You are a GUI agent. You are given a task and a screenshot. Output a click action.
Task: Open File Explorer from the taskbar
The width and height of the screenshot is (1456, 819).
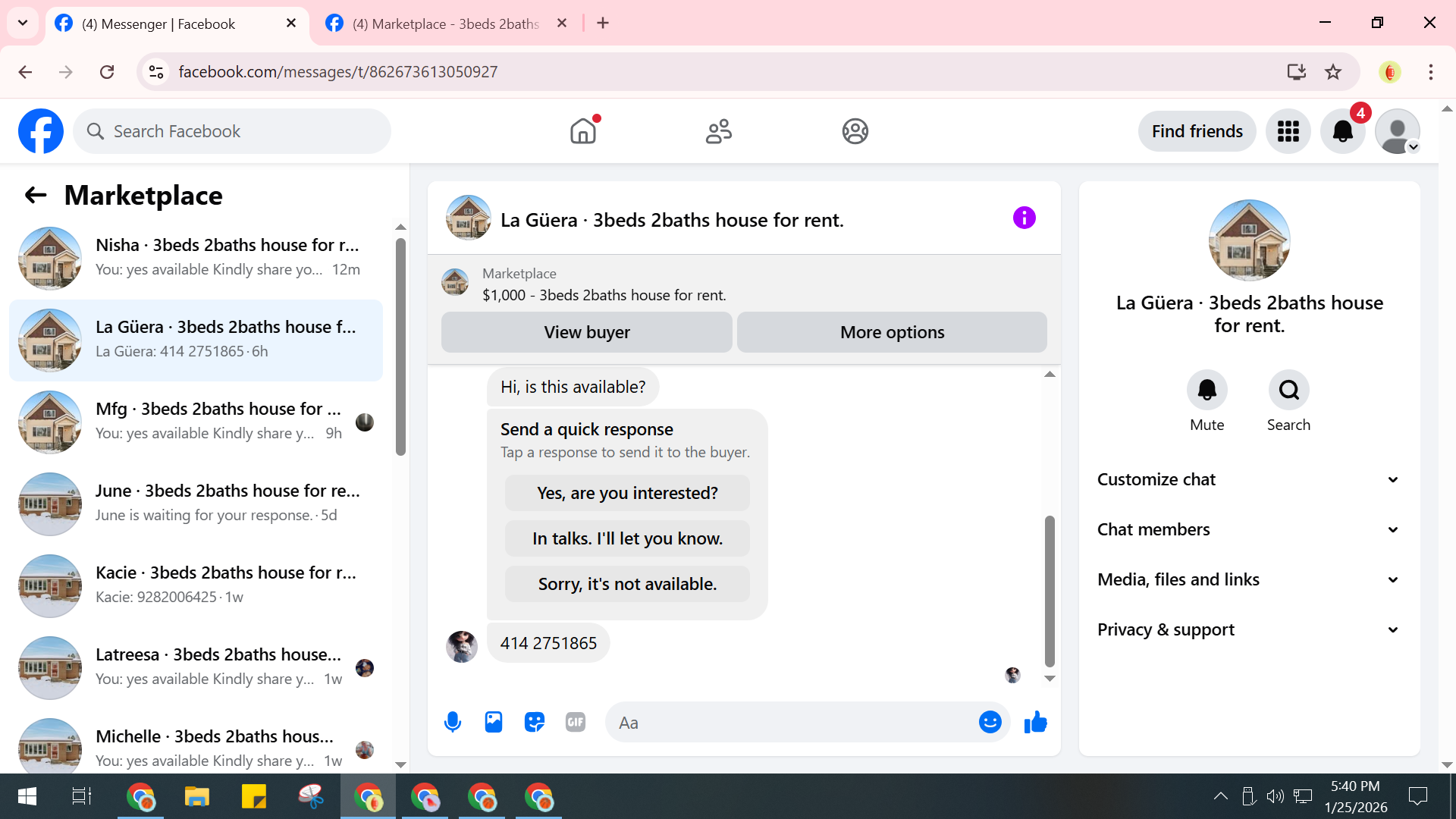point(197,796)
